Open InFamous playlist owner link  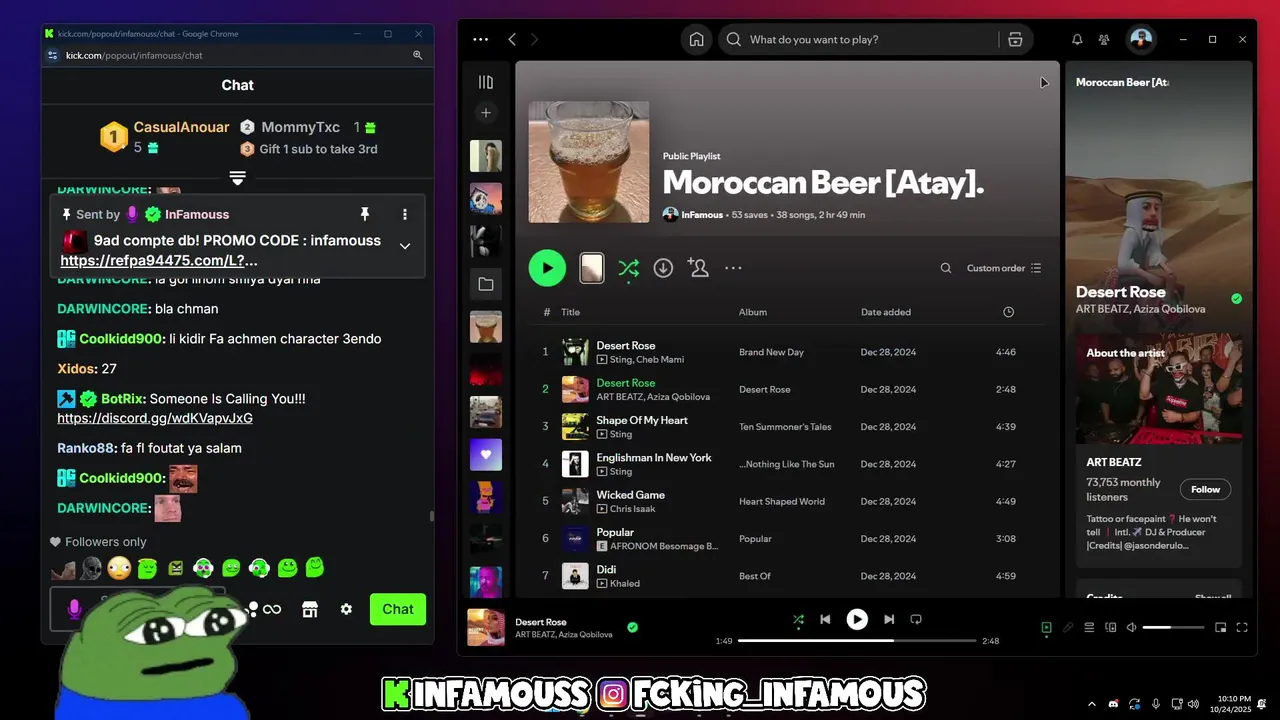coord(702,215)
